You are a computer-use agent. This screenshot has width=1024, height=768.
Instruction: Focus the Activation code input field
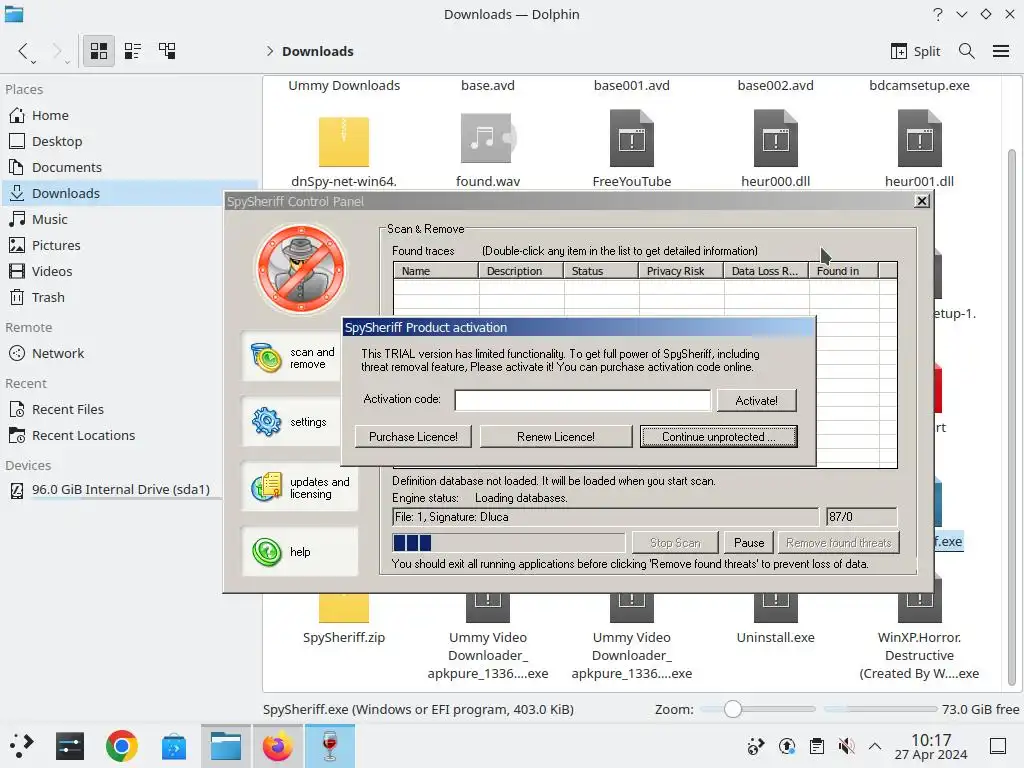[x=583, y=400]
